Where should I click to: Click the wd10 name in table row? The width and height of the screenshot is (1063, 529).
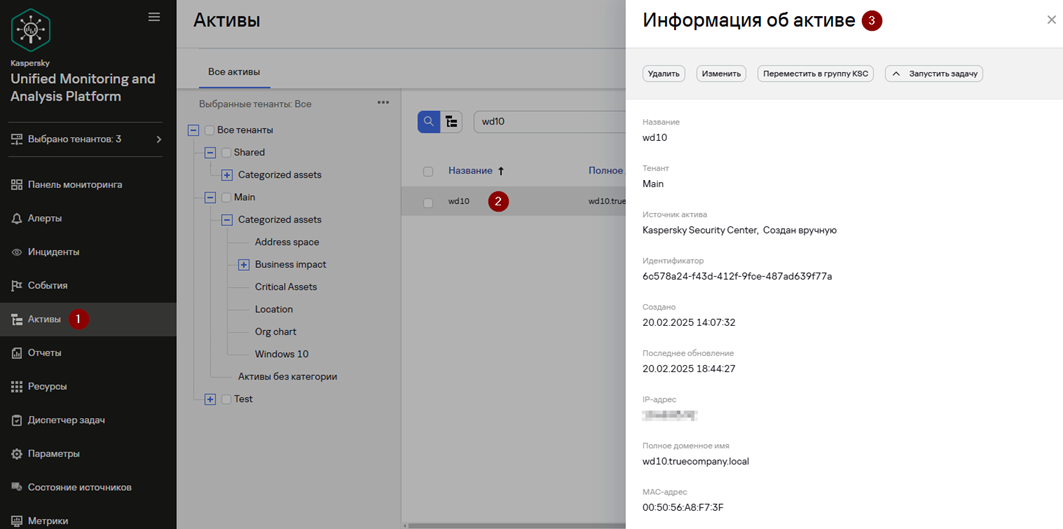458,201
